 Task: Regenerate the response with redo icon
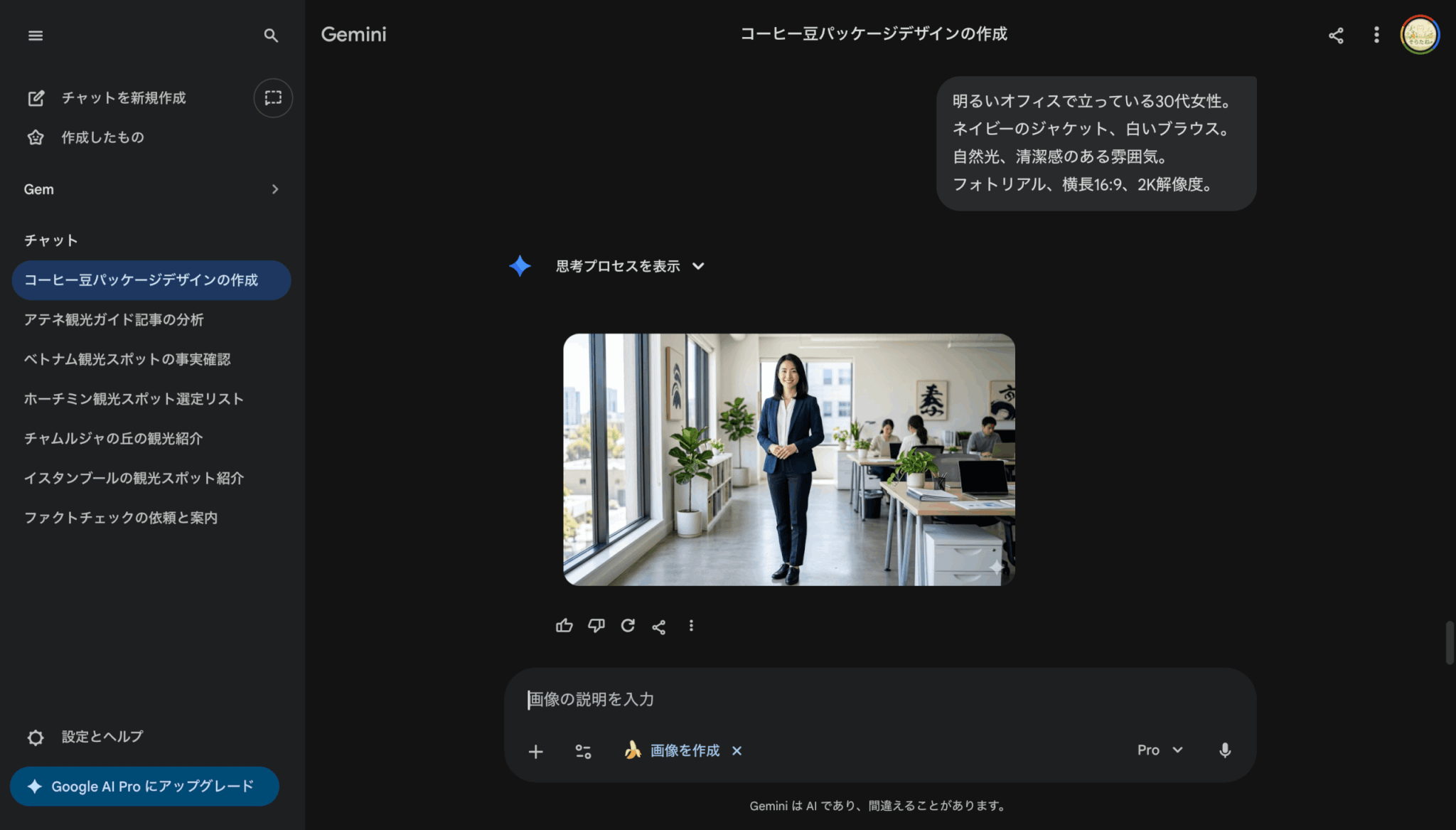(x=628, y=626)
